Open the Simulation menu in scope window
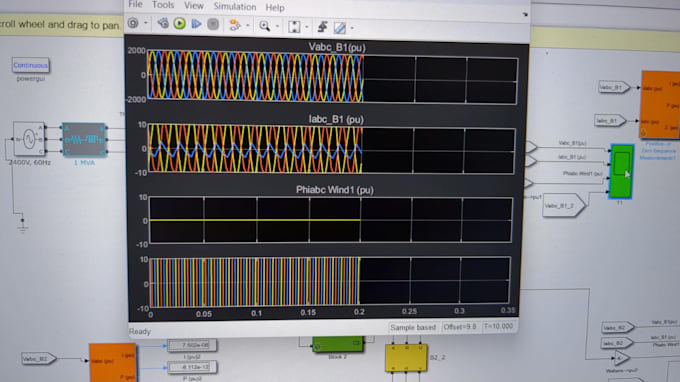 235,7
